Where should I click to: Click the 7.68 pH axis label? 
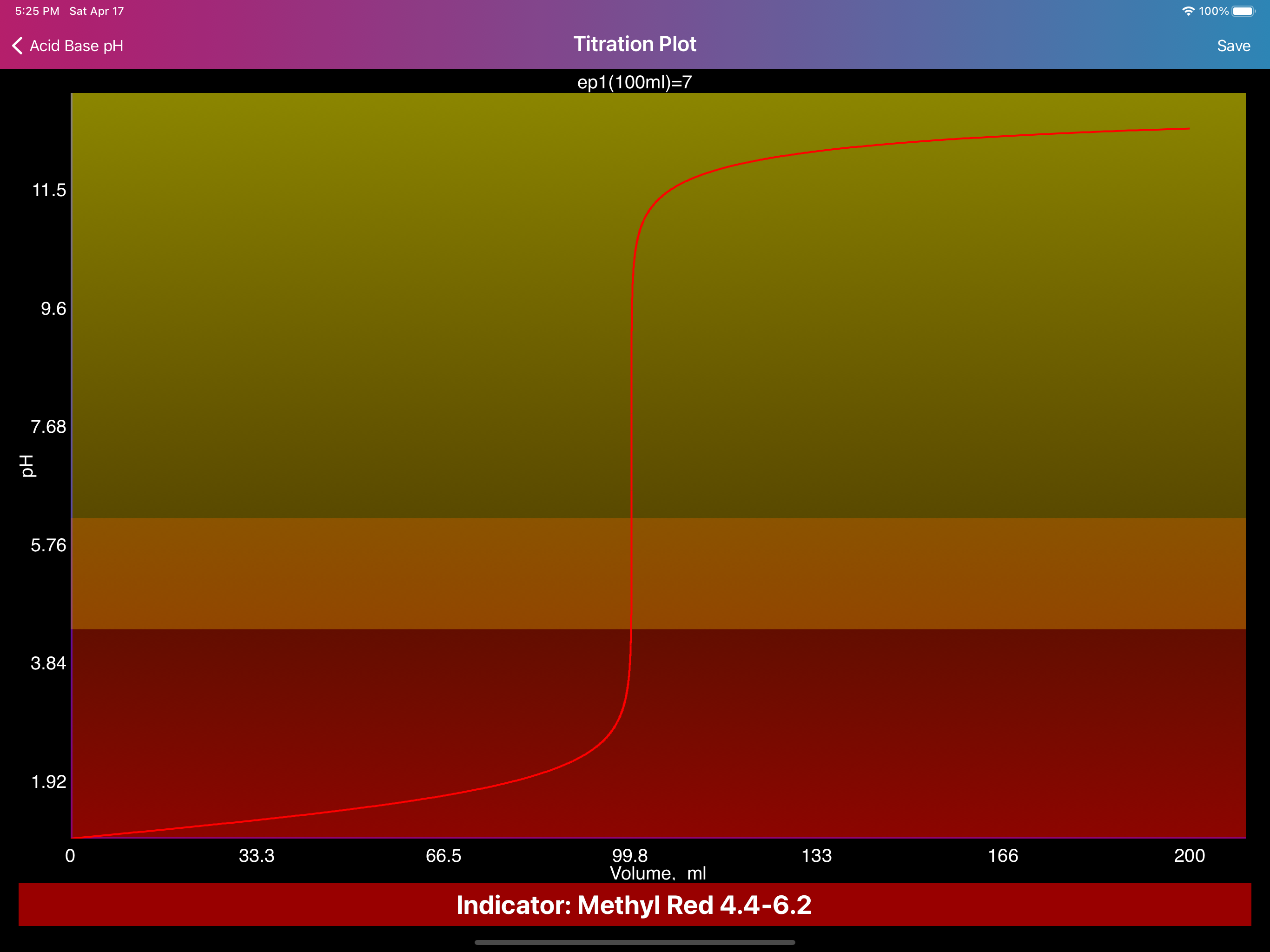pyautogui.click(x=49, y=427)
